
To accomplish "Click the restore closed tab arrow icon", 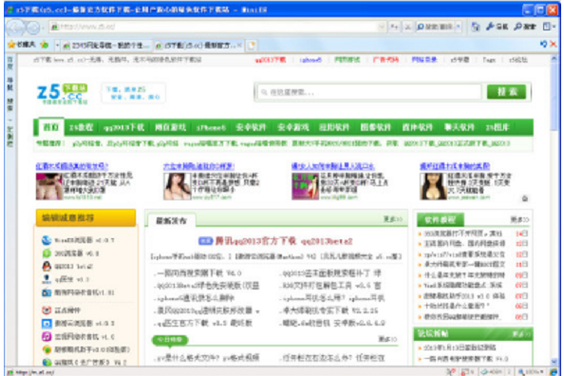I will 543,44.
